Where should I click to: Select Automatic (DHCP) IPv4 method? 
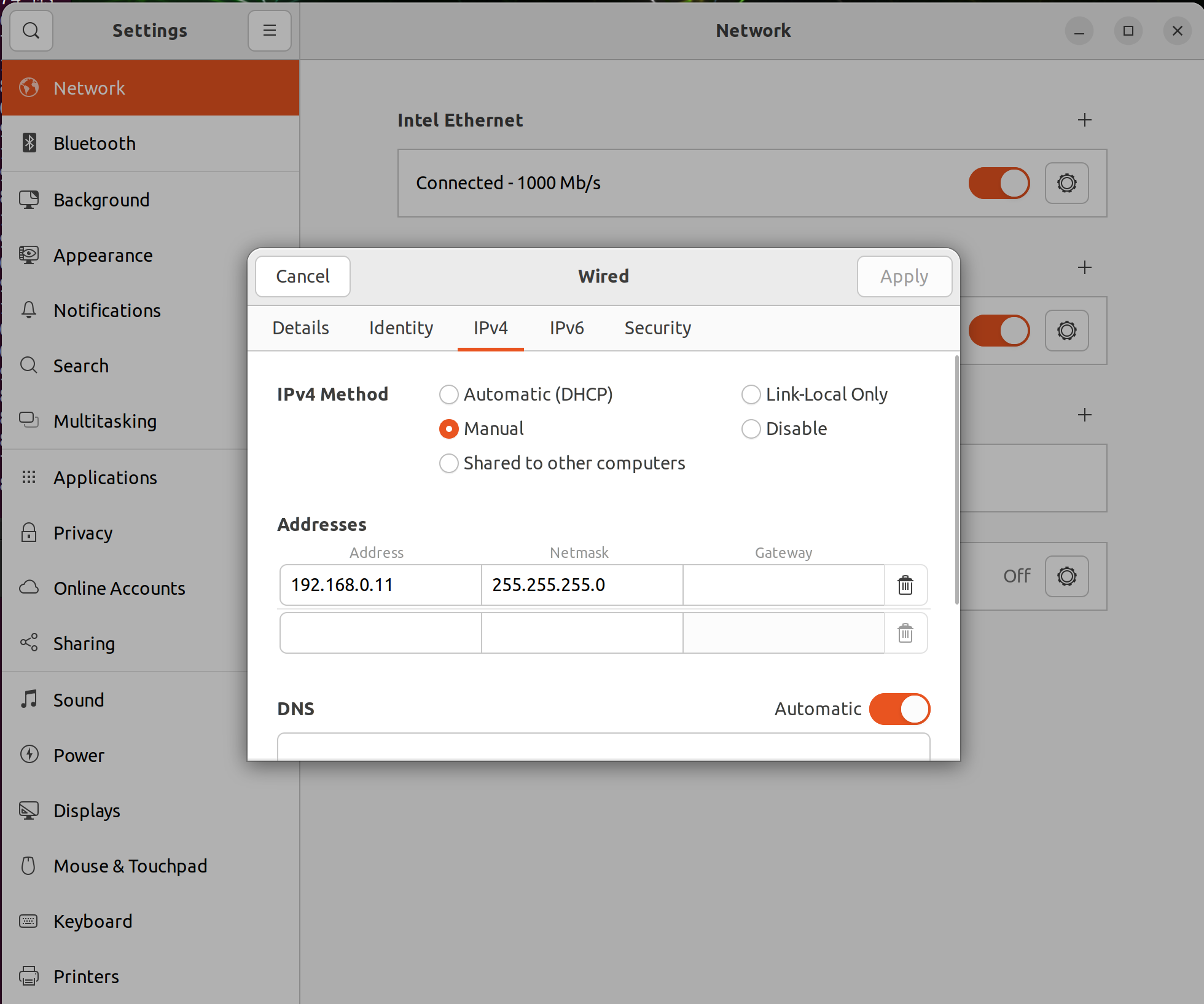tap(449, 394)
